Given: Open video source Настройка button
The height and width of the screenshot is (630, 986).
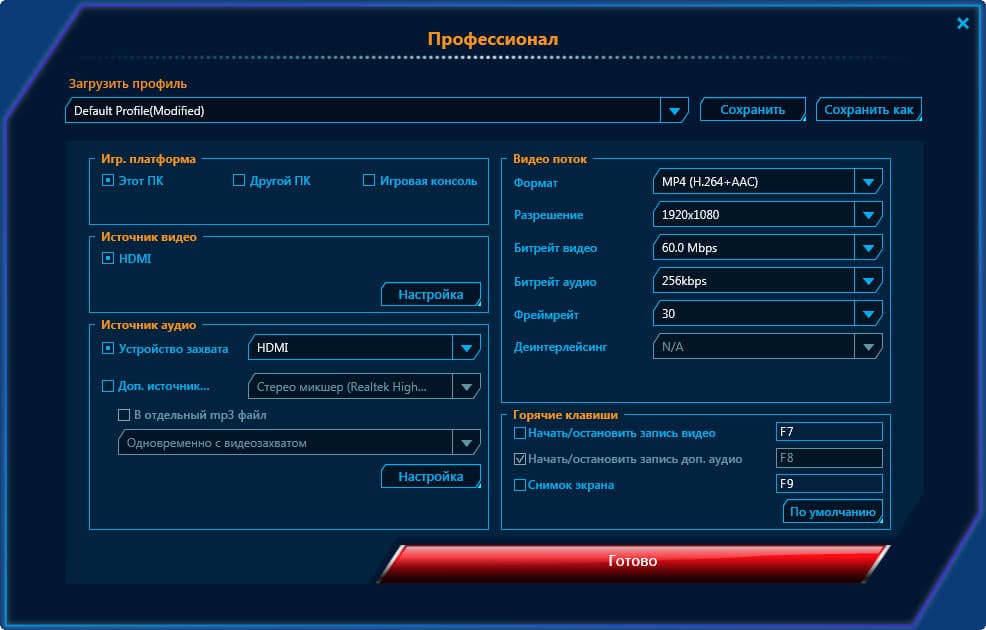Looking at the screenshot, I should click(x=431, y=294).
